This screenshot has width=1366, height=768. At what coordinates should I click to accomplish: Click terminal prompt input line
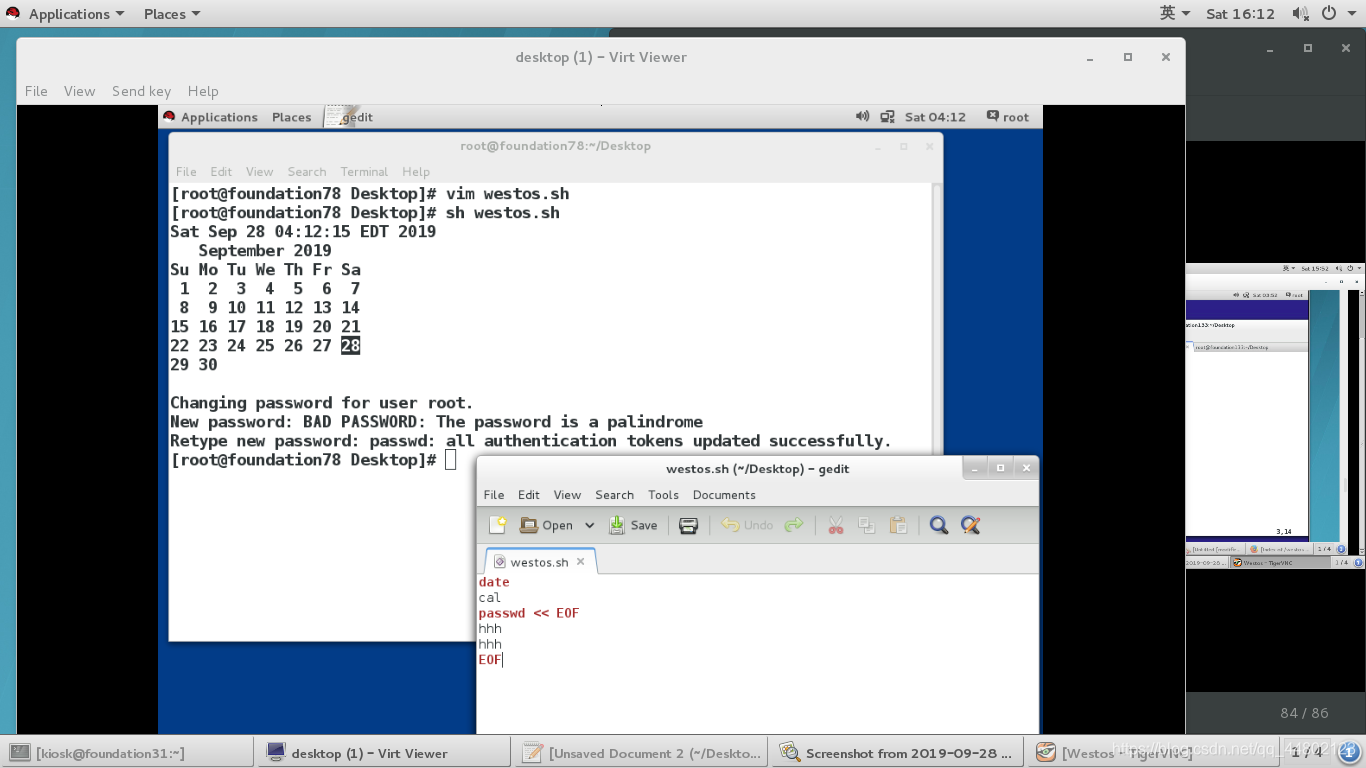(313, 460)
